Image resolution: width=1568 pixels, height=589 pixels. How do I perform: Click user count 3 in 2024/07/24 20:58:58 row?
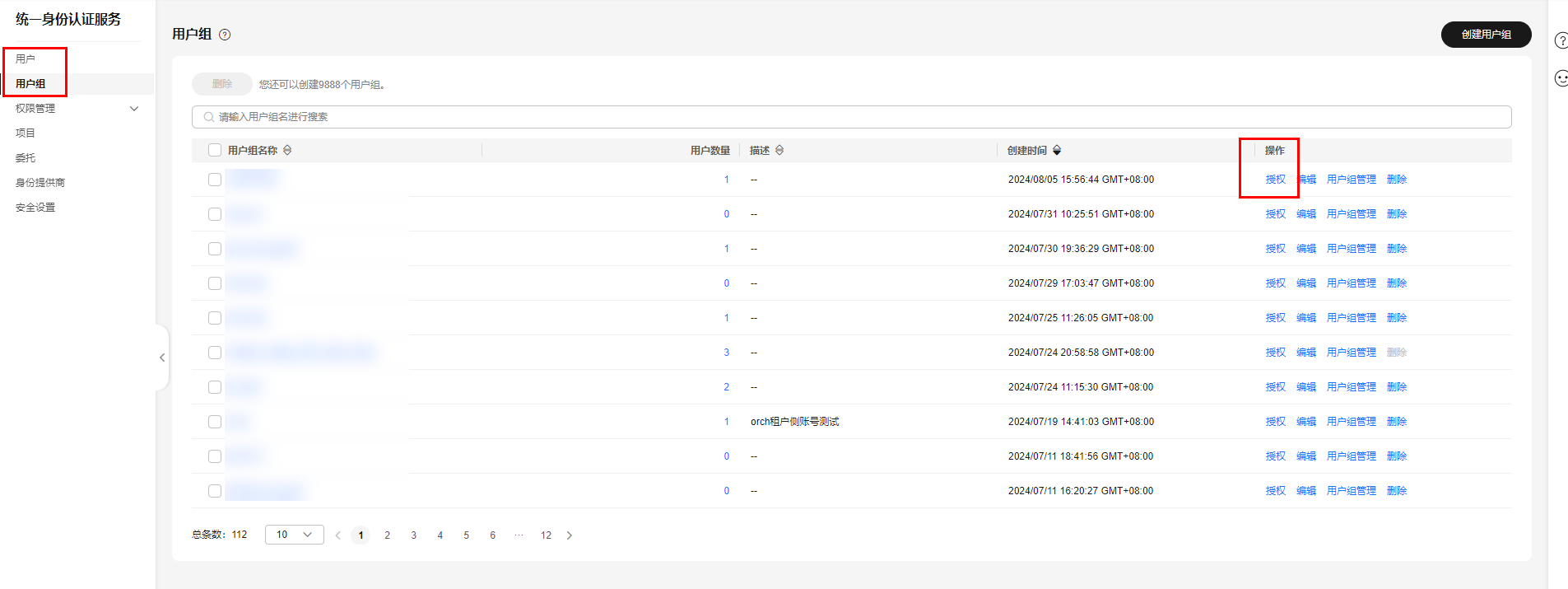point(727,353)
